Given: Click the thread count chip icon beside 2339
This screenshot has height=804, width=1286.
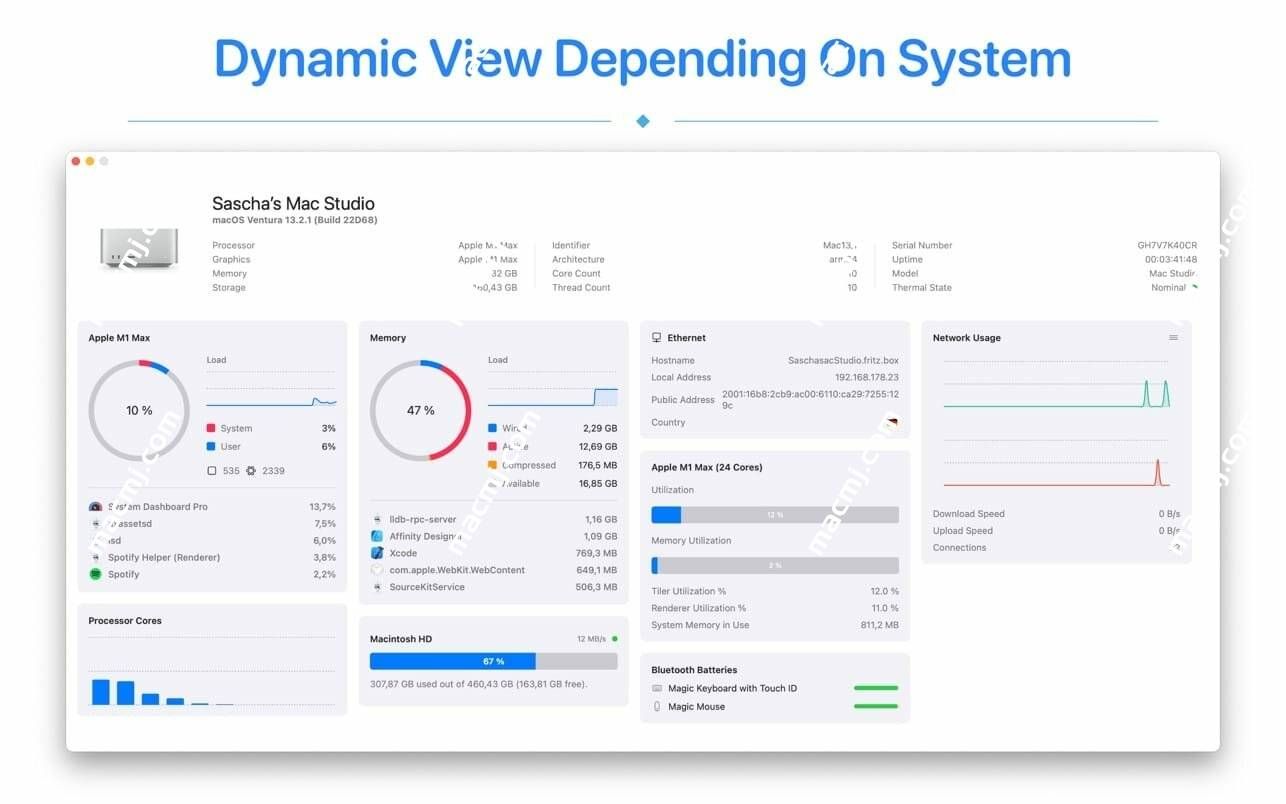Looking at the screenshot, I should (x=251, y=471).
